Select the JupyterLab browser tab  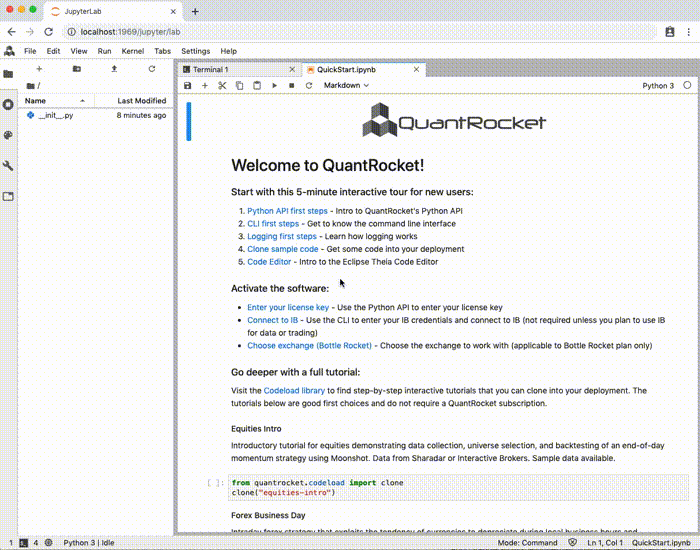pos(113,12)
